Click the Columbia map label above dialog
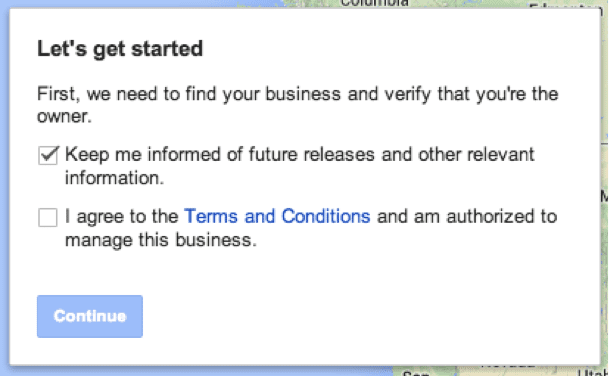609x377 pixels. click(x=374, y=3)
